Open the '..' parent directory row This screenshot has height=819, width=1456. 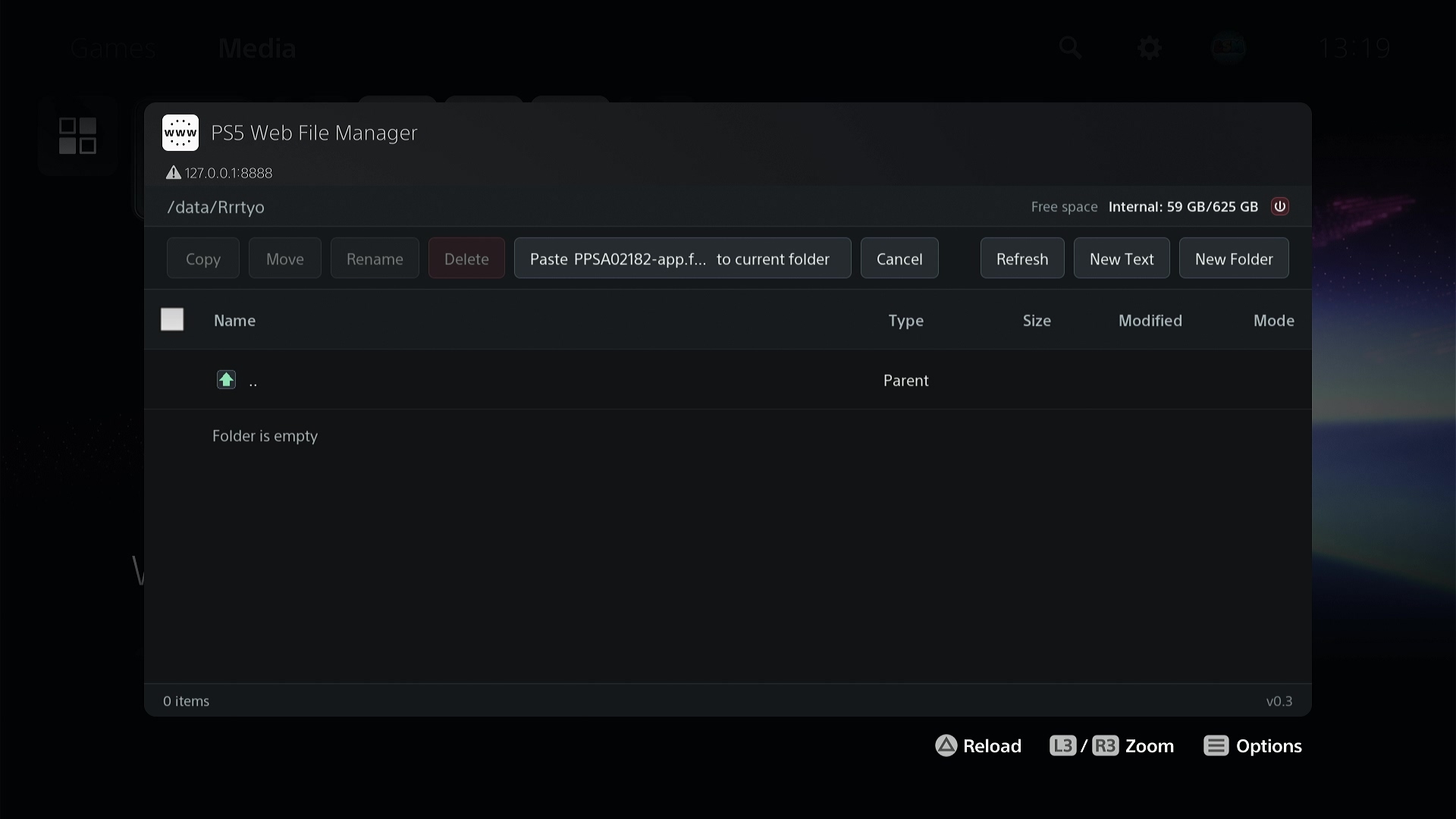click(728, 379)
